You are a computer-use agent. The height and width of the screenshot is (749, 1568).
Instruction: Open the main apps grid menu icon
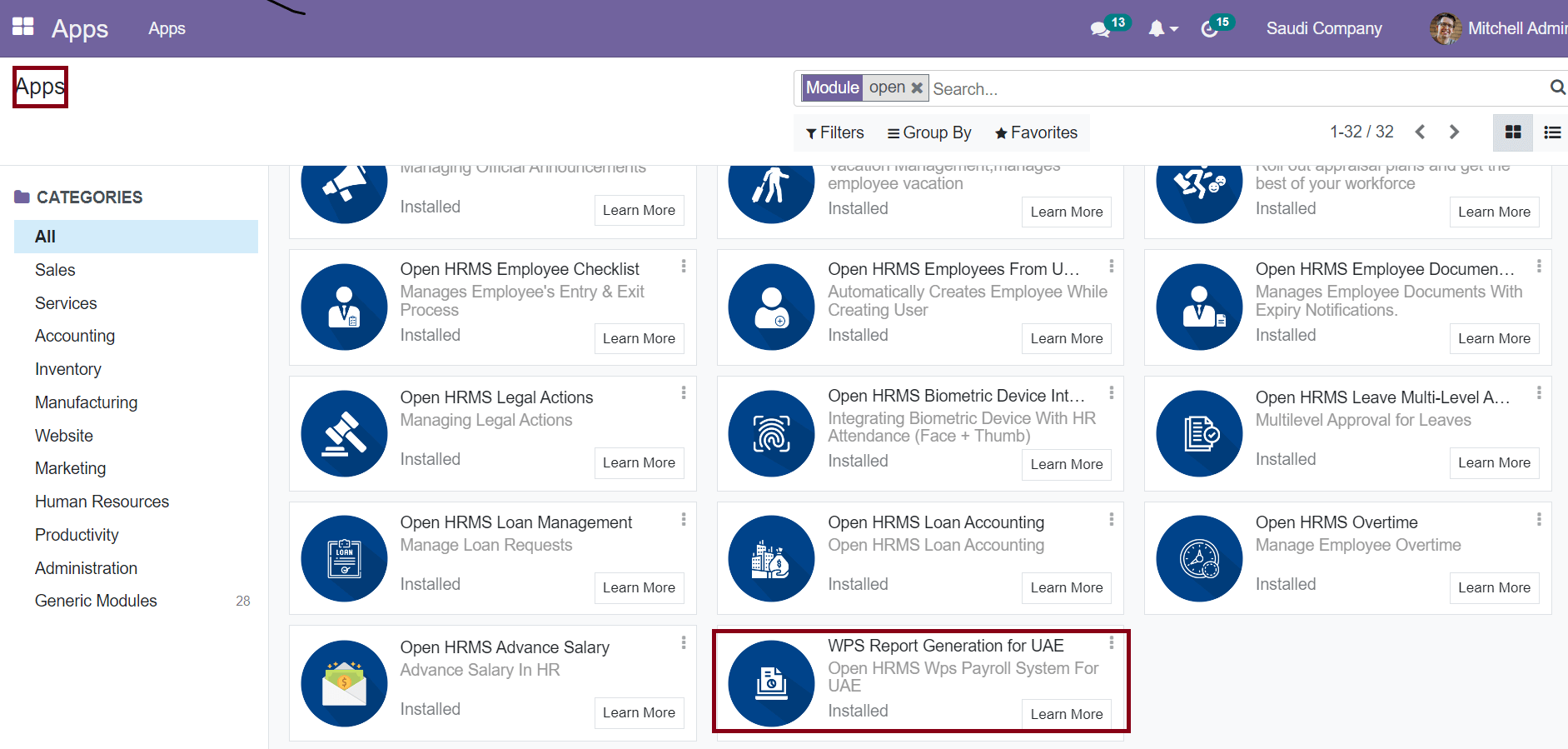pos(23,27)
